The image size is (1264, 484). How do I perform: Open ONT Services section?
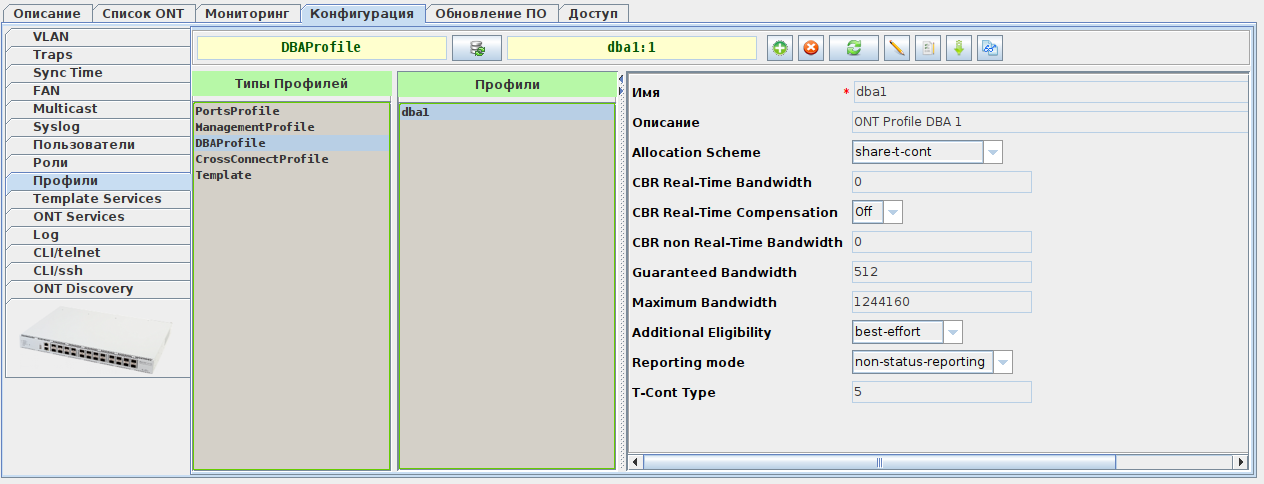[97, 217]
